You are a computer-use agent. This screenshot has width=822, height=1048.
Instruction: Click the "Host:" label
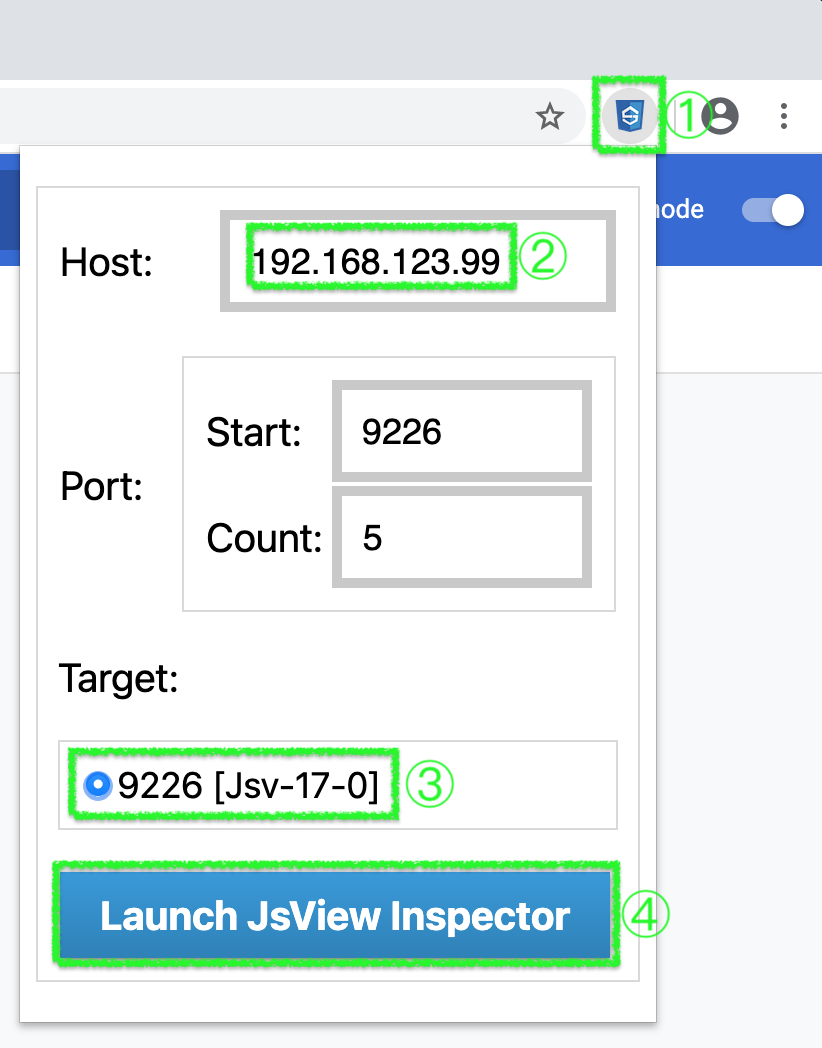[106, 263]
